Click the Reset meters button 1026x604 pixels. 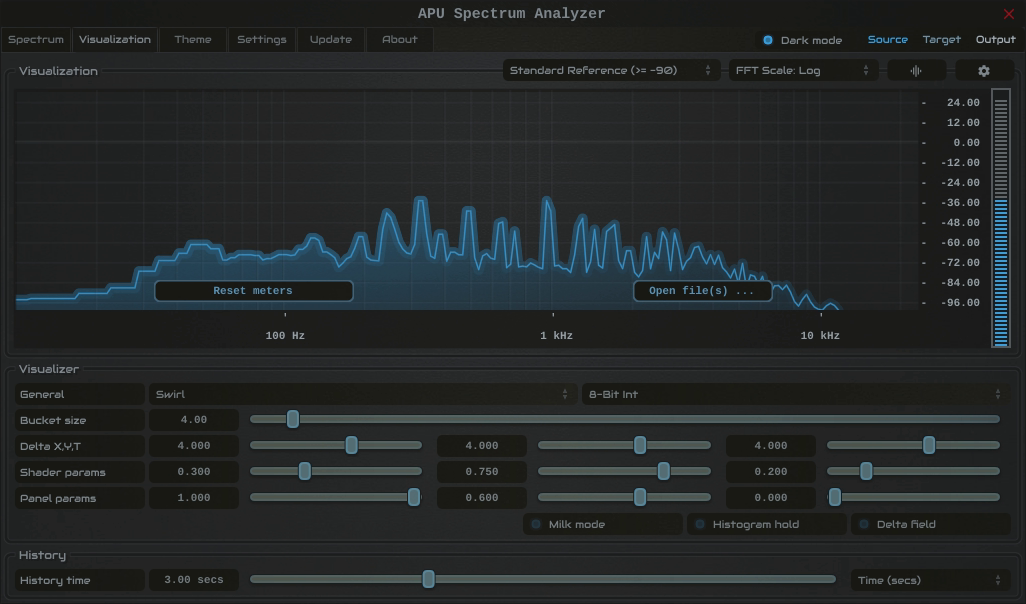point(254,291)
